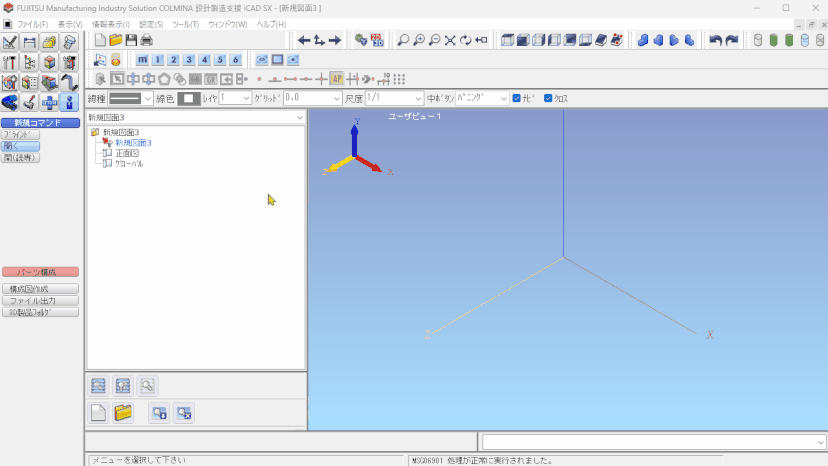Select 正面図 in the tree
Viewport: 828px width, 466px height.
tap(127, 153)
